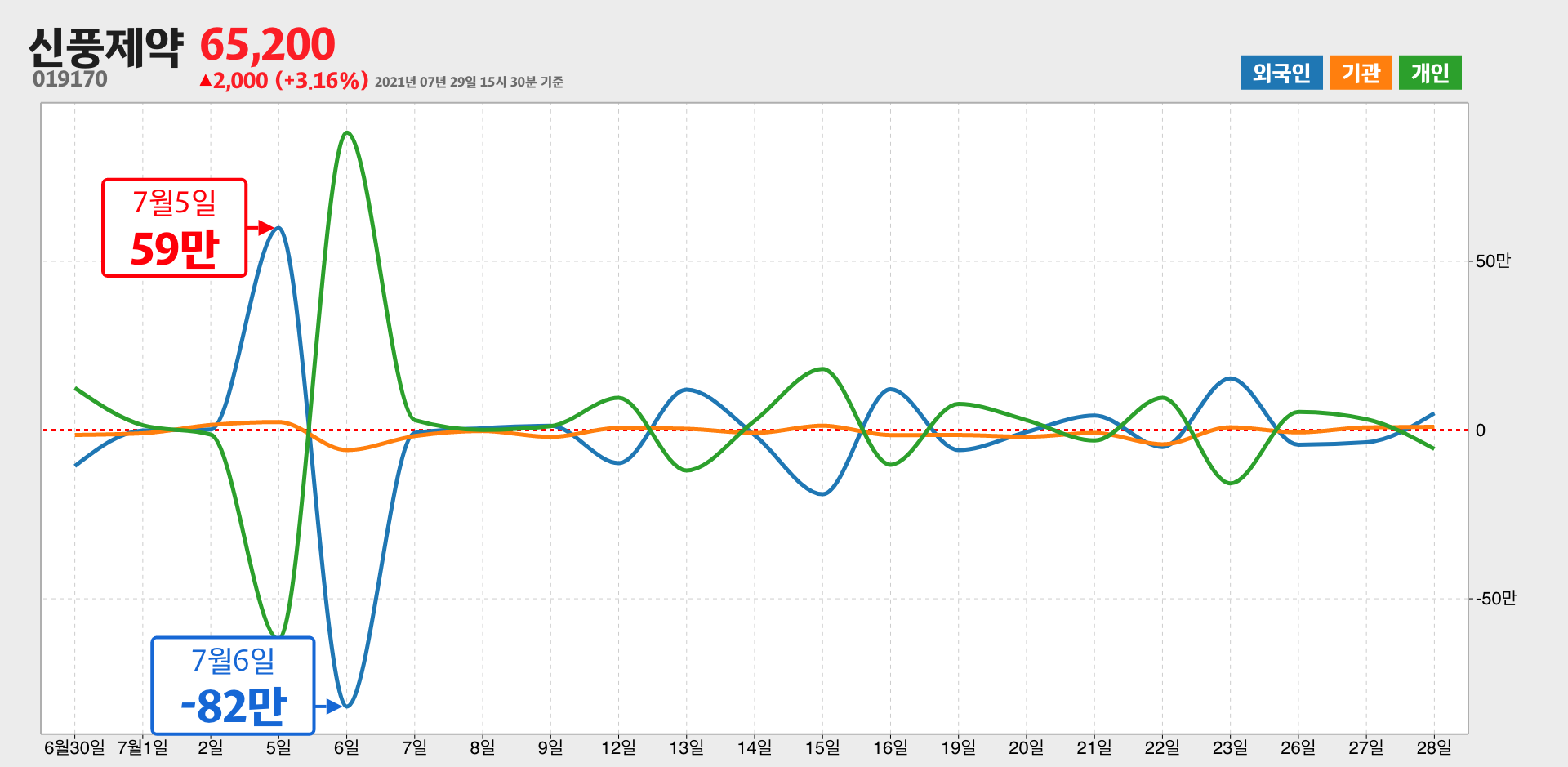Click the green line's peak at 6일
1568x767 pixels.
[x=347, y=132]
